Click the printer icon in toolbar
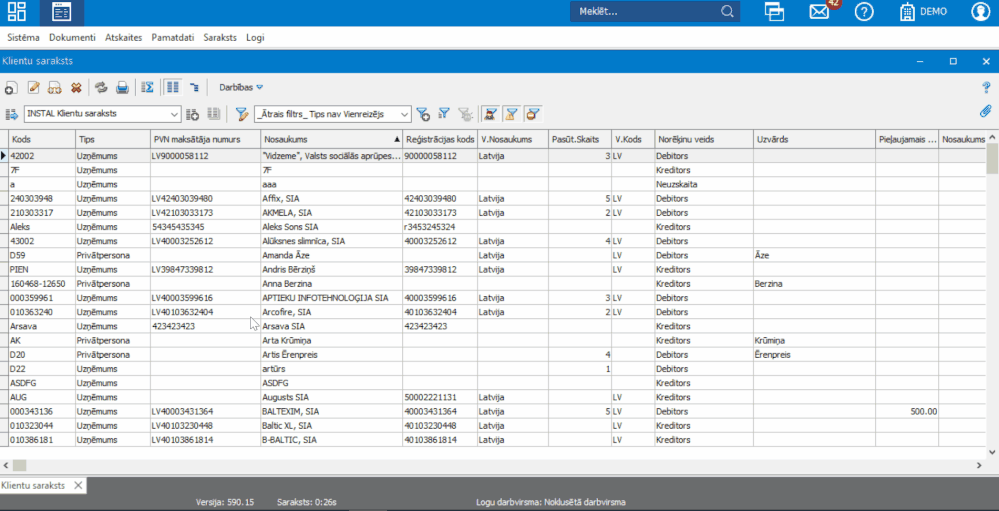This screenshot has width=999, height=511. click(x=122, y=88)
